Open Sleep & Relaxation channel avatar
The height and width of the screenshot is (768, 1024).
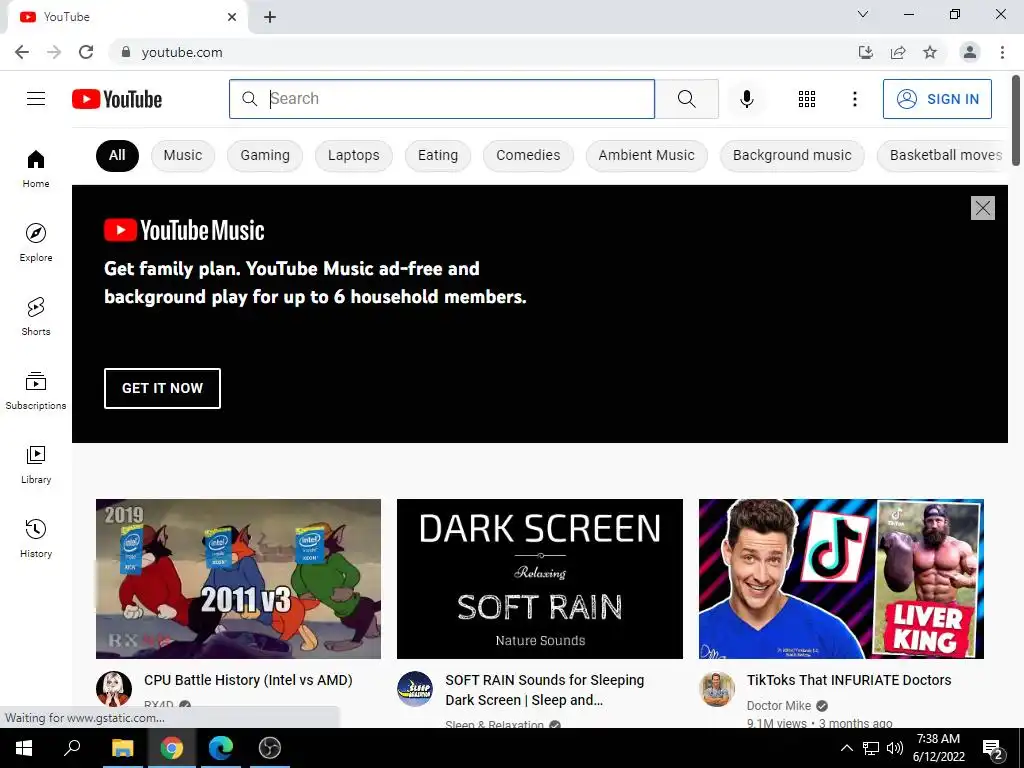tap(415, 688)
